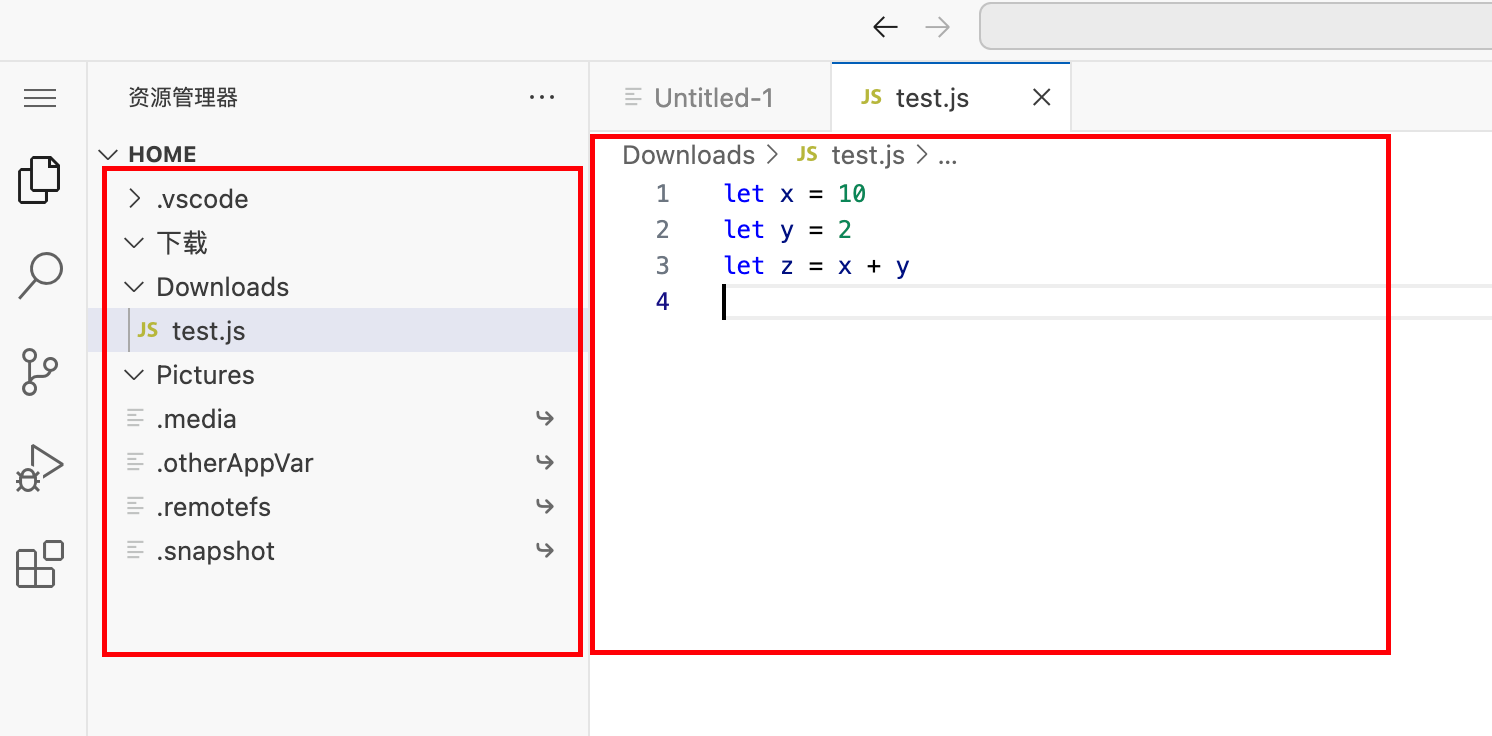Select the test.js editor tab
This screenshot has height=736, width=1492.
931,97
